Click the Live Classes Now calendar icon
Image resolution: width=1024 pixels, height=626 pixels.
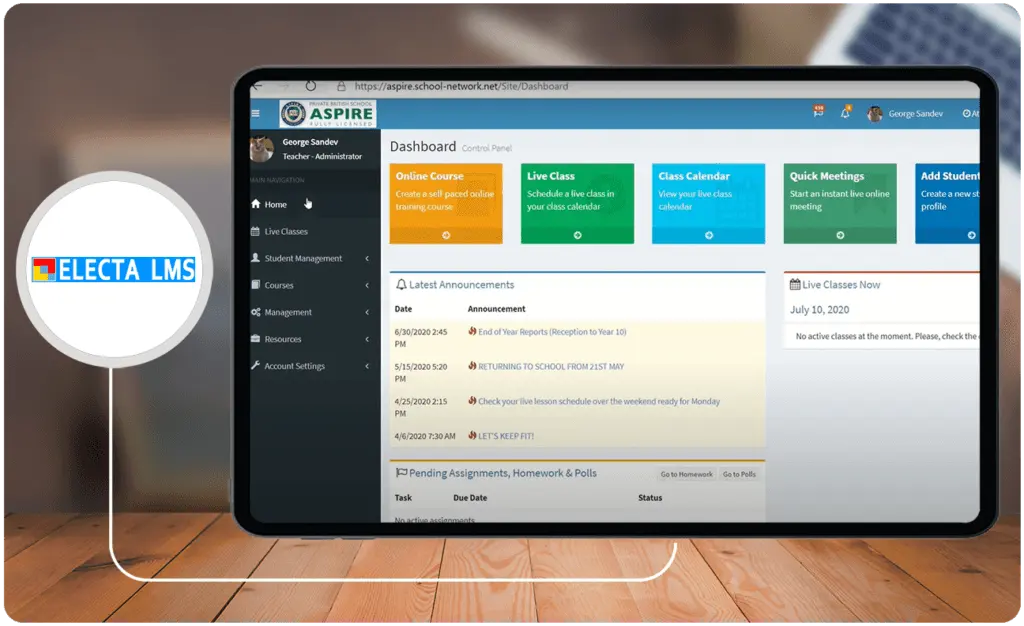pyautogui.click(x=795, y=285)
